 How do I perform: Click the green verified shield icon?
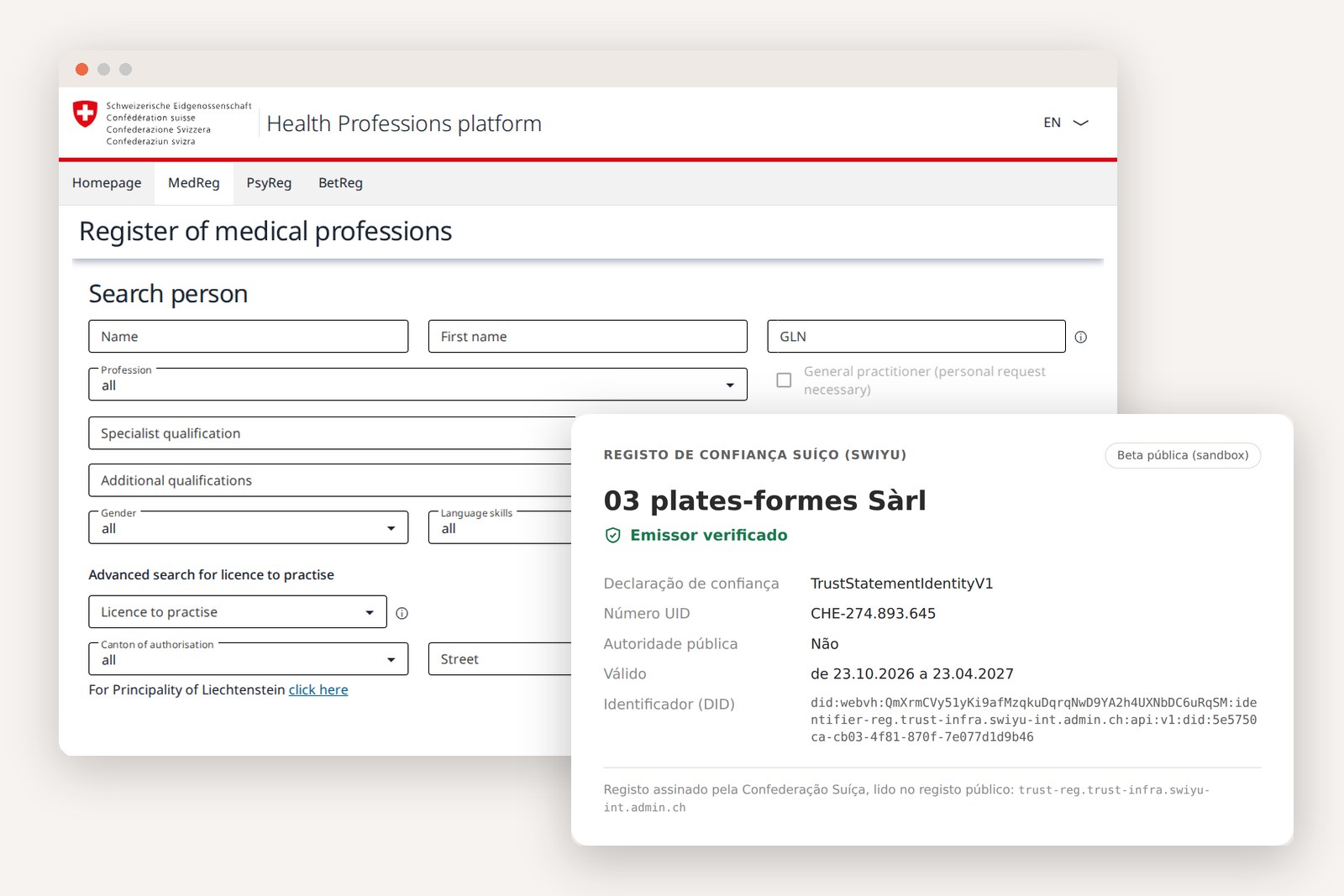(613, 535)
